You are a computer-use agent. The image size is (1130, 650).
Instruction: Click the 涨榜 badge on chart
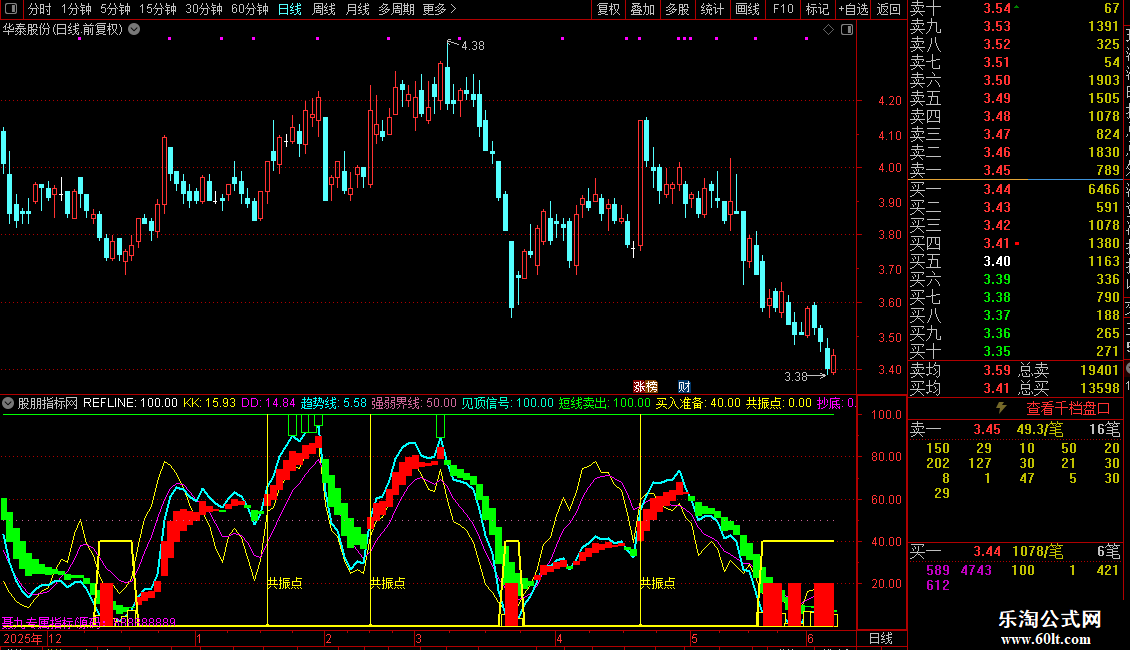coord(645,387)
